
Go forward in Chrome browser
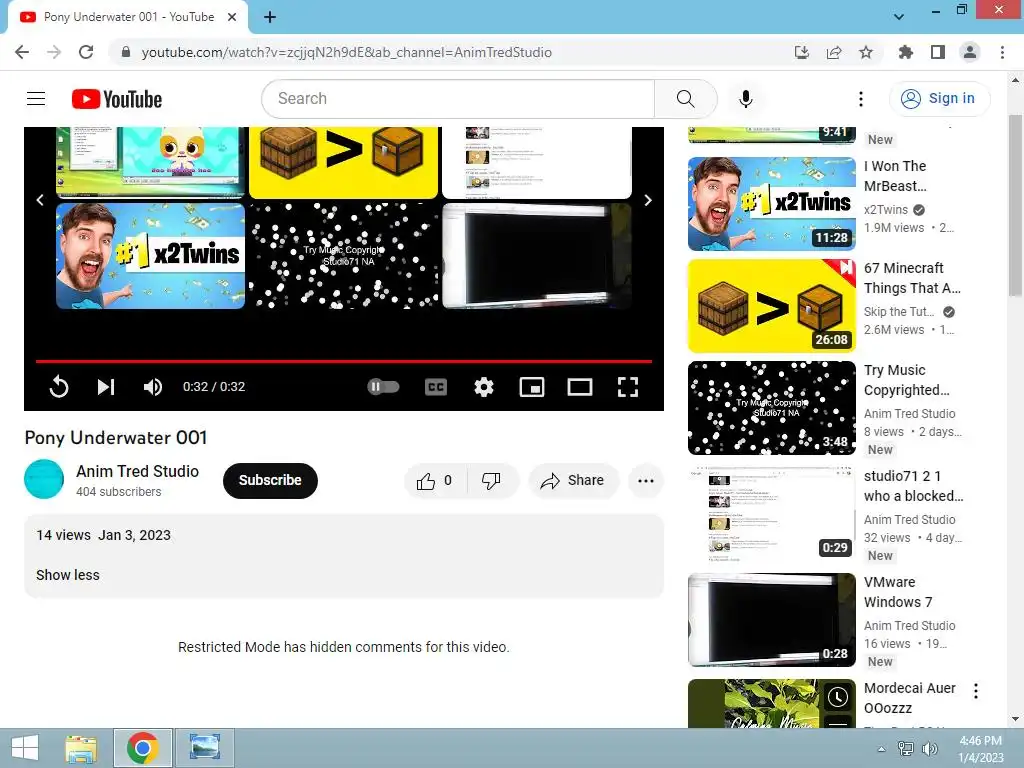pos(54,52)
